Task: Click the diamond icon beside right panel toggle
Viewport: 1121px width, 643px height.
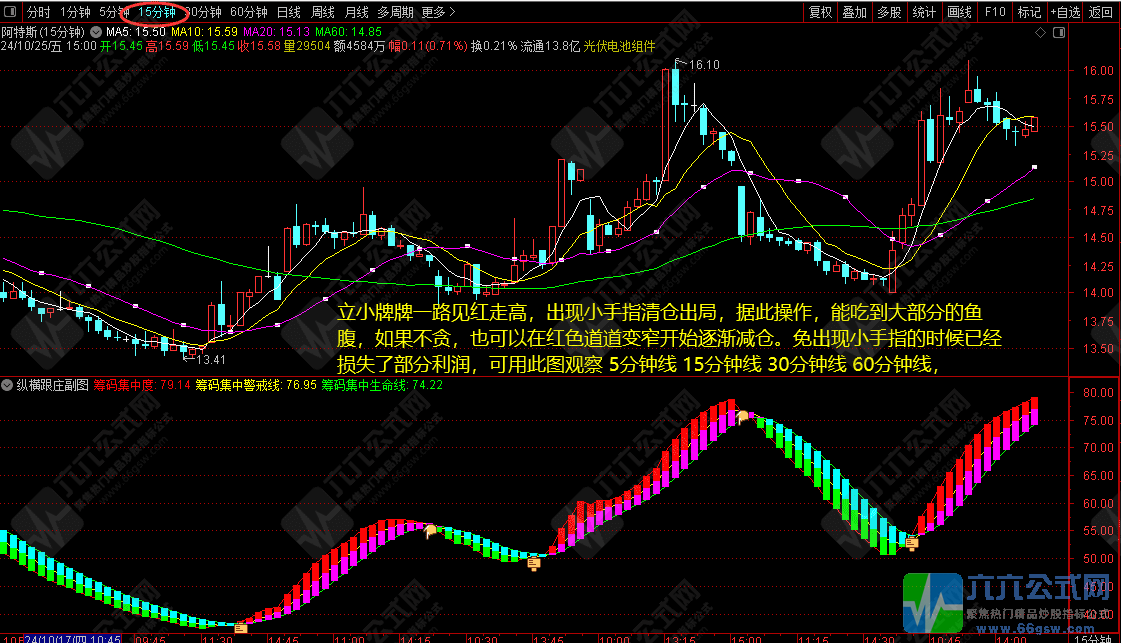Action: (x=1041, y=33)
